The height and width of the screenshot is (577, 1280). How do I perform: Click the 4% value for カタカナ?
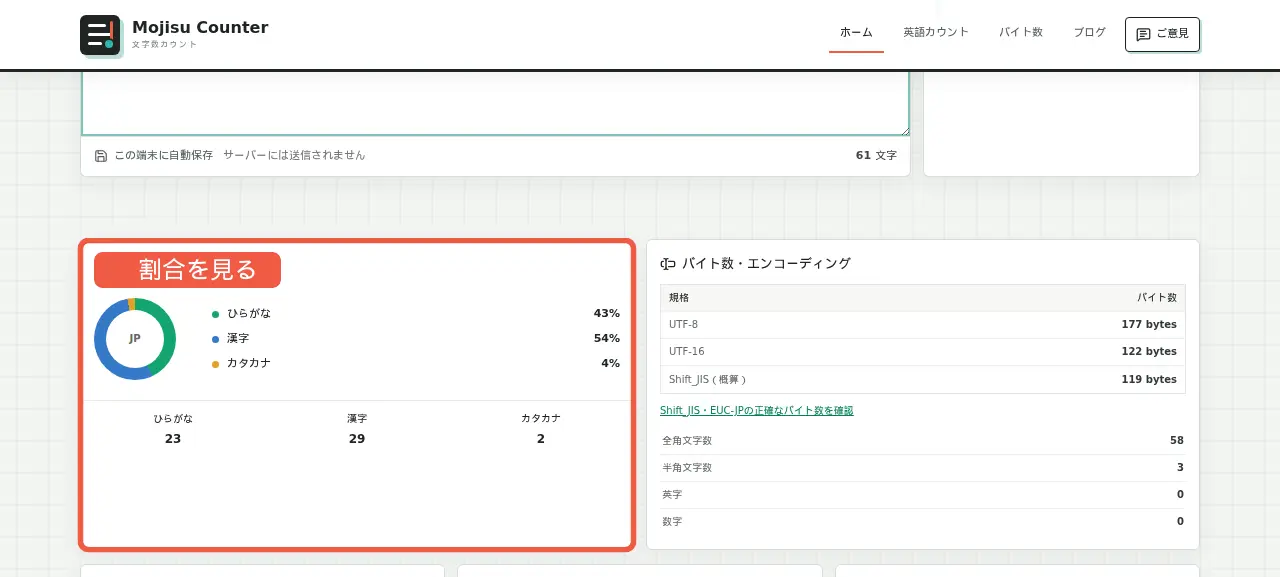610,364
